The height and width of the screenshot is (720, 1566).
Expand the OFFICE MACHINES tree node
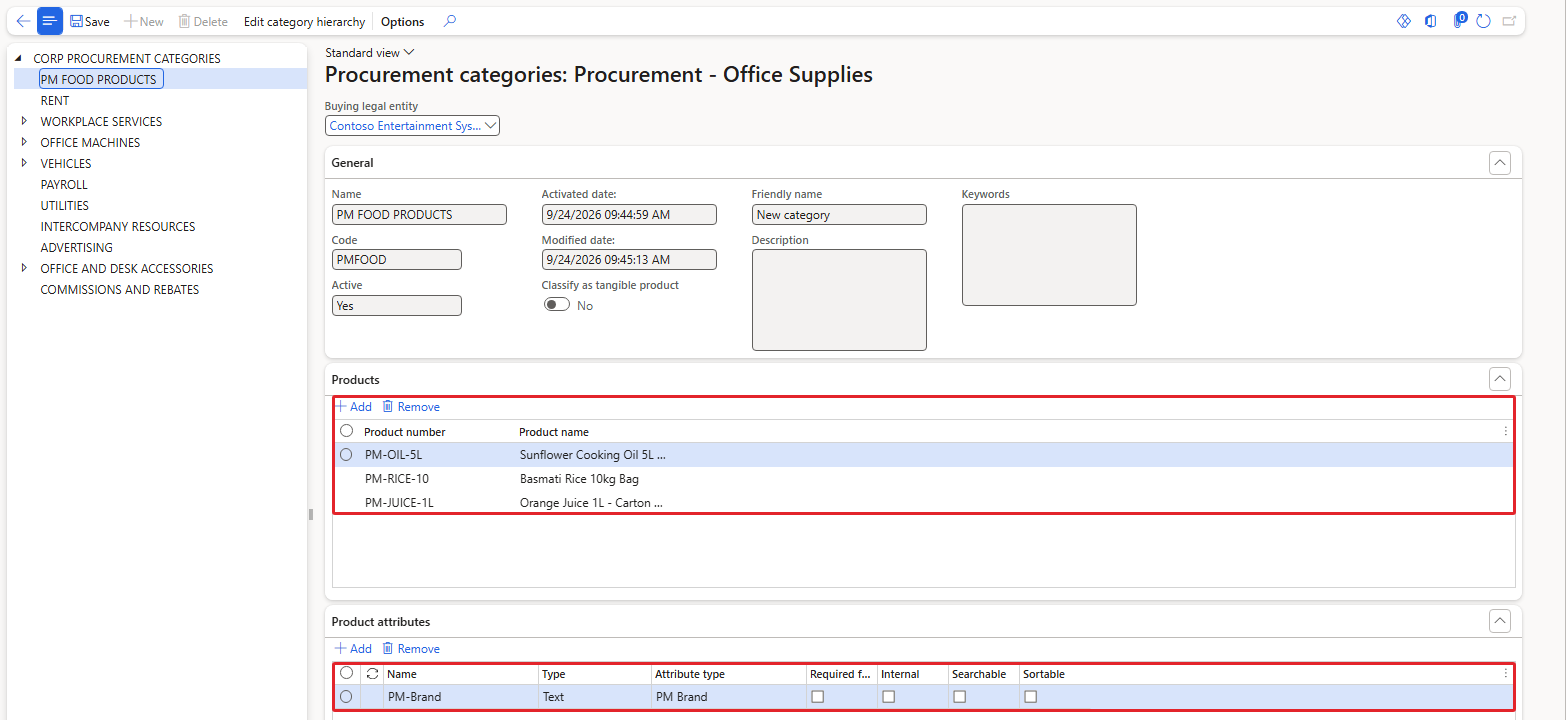pyautogui.click(x=24, y=142)
